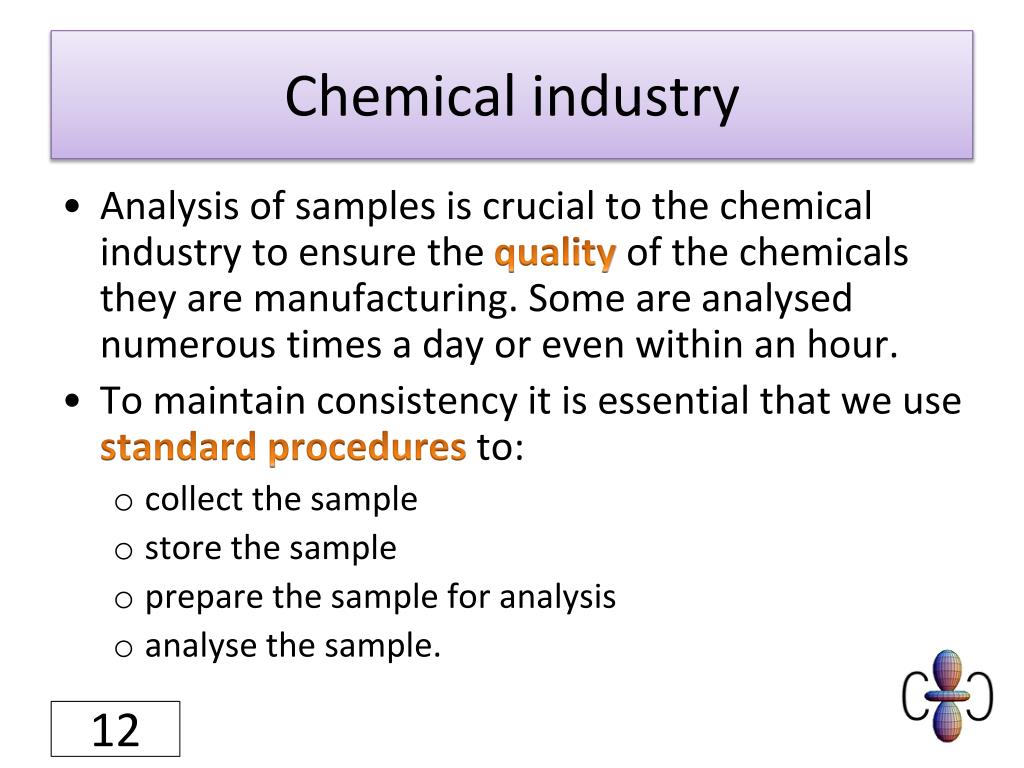
Task: Click the highlighted word quality
Action: click(x=555, y=253)
